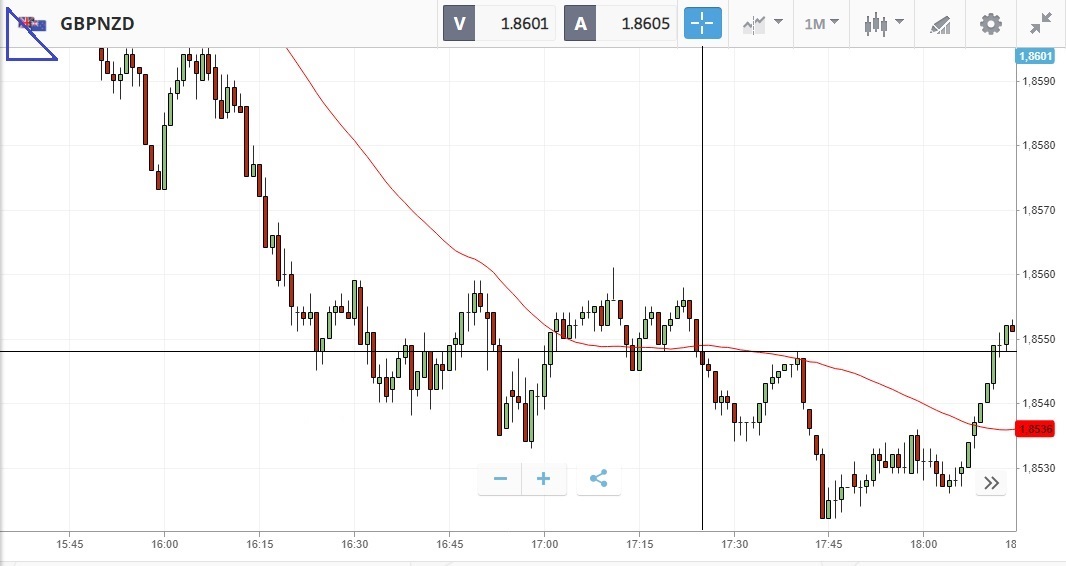Screen dimensions: 1066x566
Task: Click the share chart icon
Action: pos(598,479)
